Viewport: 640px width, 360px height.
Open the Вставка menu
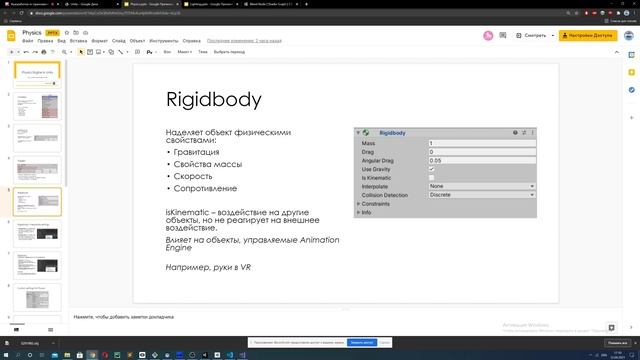point(78,41)
